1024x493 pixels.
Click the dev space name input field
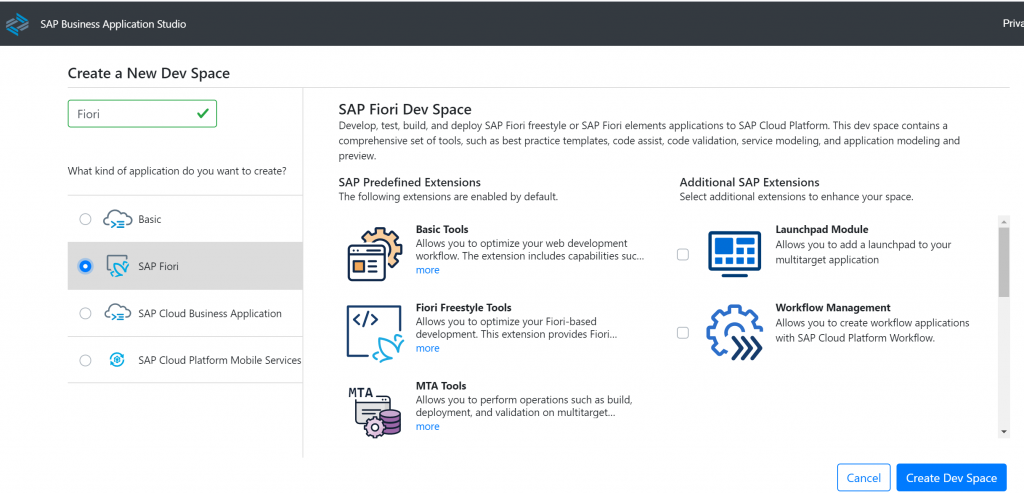(142, 114)
